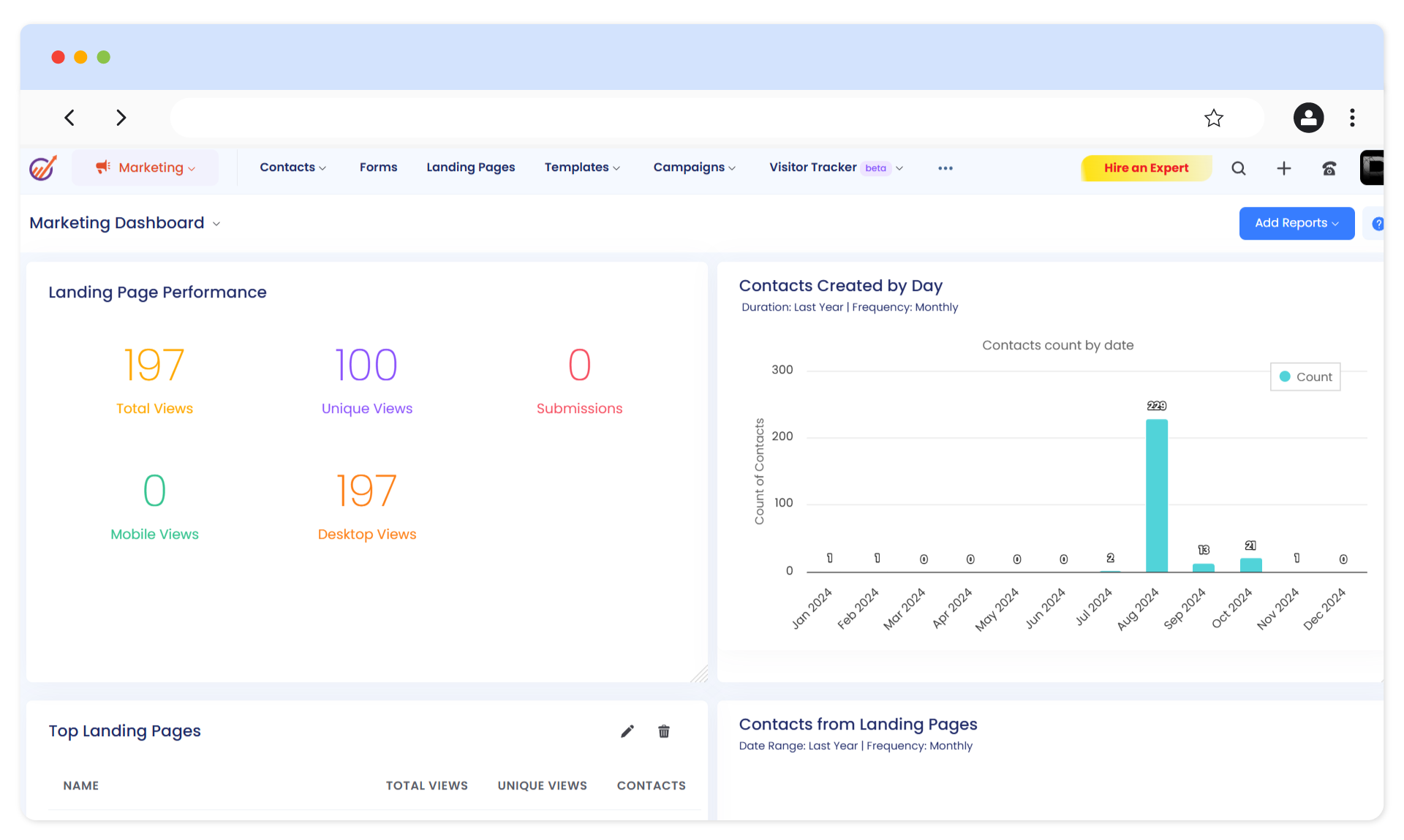Edit Top Landing Pages using the pencil icon
The width and height of the screenshot is (1404, 840).
point(627,730)
